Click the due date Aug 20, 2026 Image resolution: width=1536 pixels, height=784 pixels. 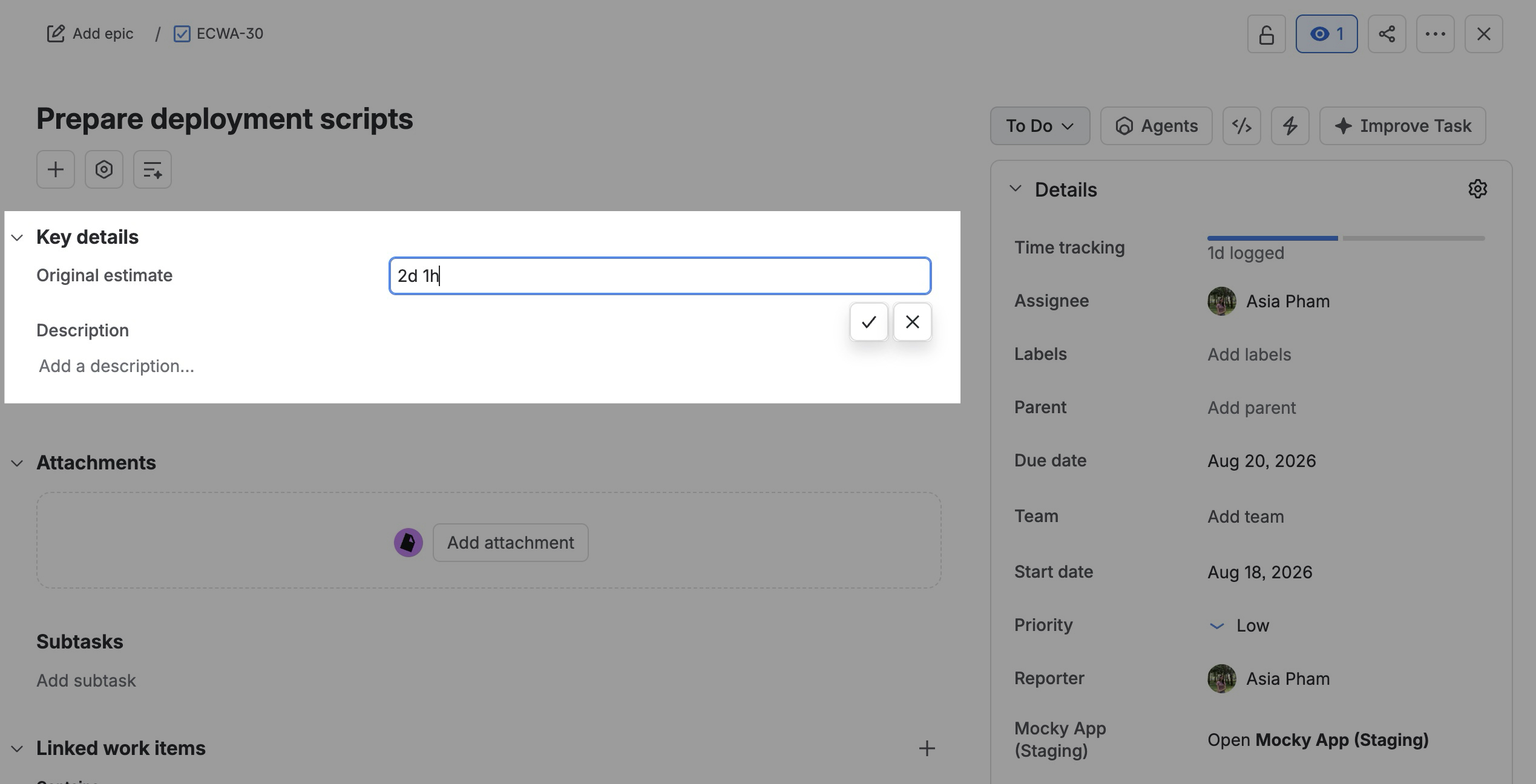tap(1261, 461)
